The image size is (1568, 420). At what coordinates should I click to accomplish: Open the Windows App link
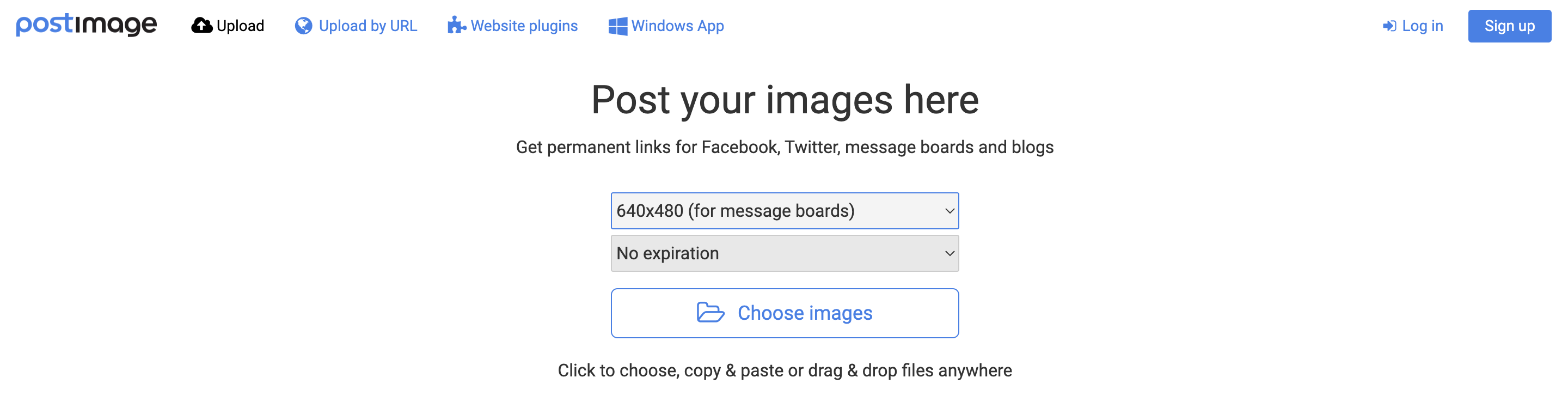pyautogui.click(x=677, y=26)
